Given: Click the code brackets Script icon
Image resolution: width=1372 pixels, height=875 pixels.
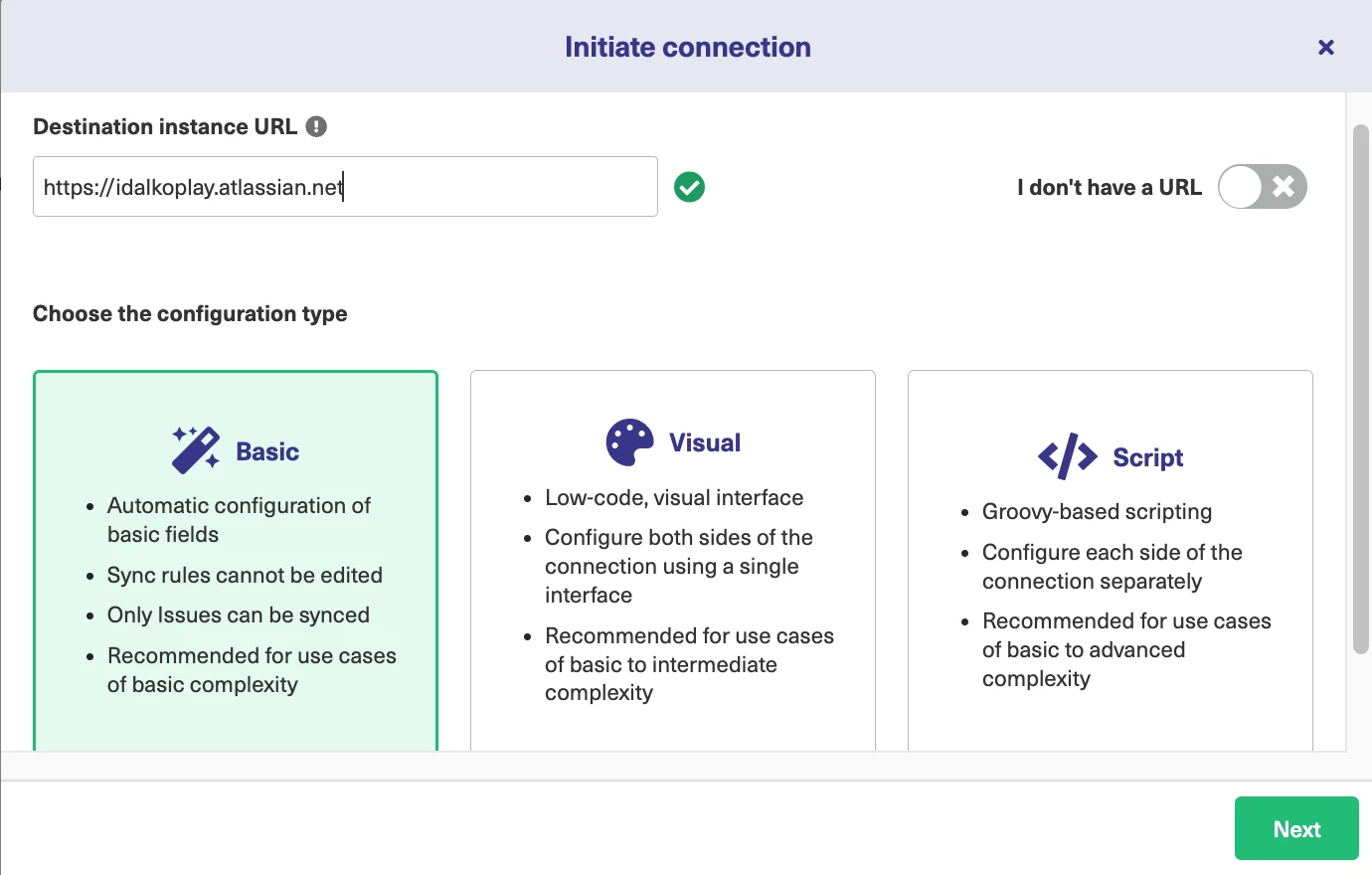Looking at the screenshot, I should pos(1067,456).
